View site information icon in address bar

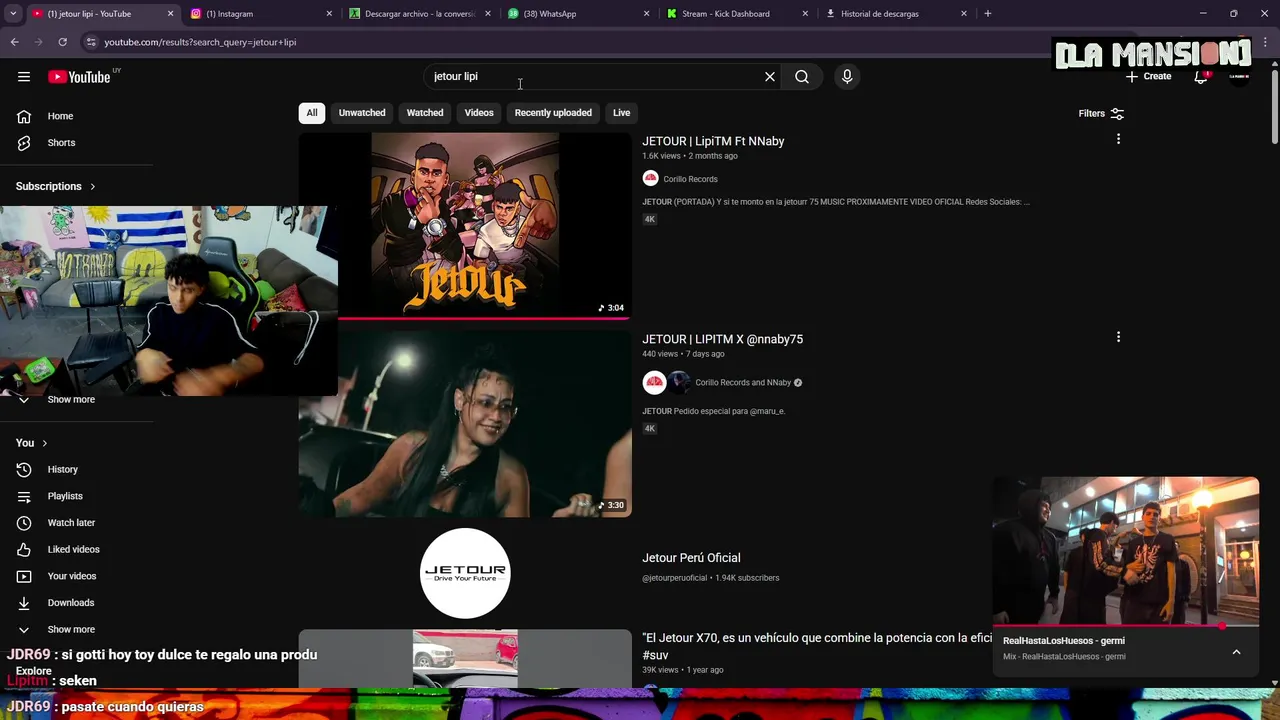coord(91,42)
